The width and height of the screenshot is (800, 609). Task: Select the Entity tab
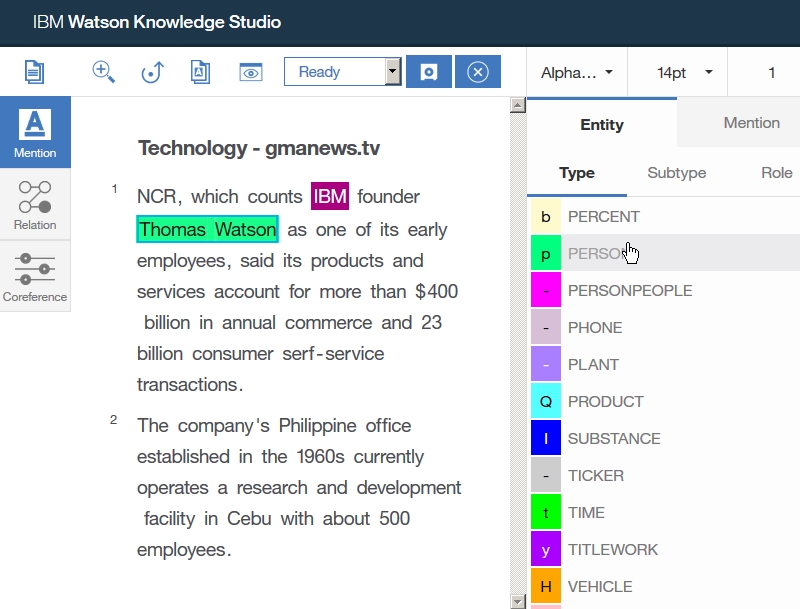602,124
